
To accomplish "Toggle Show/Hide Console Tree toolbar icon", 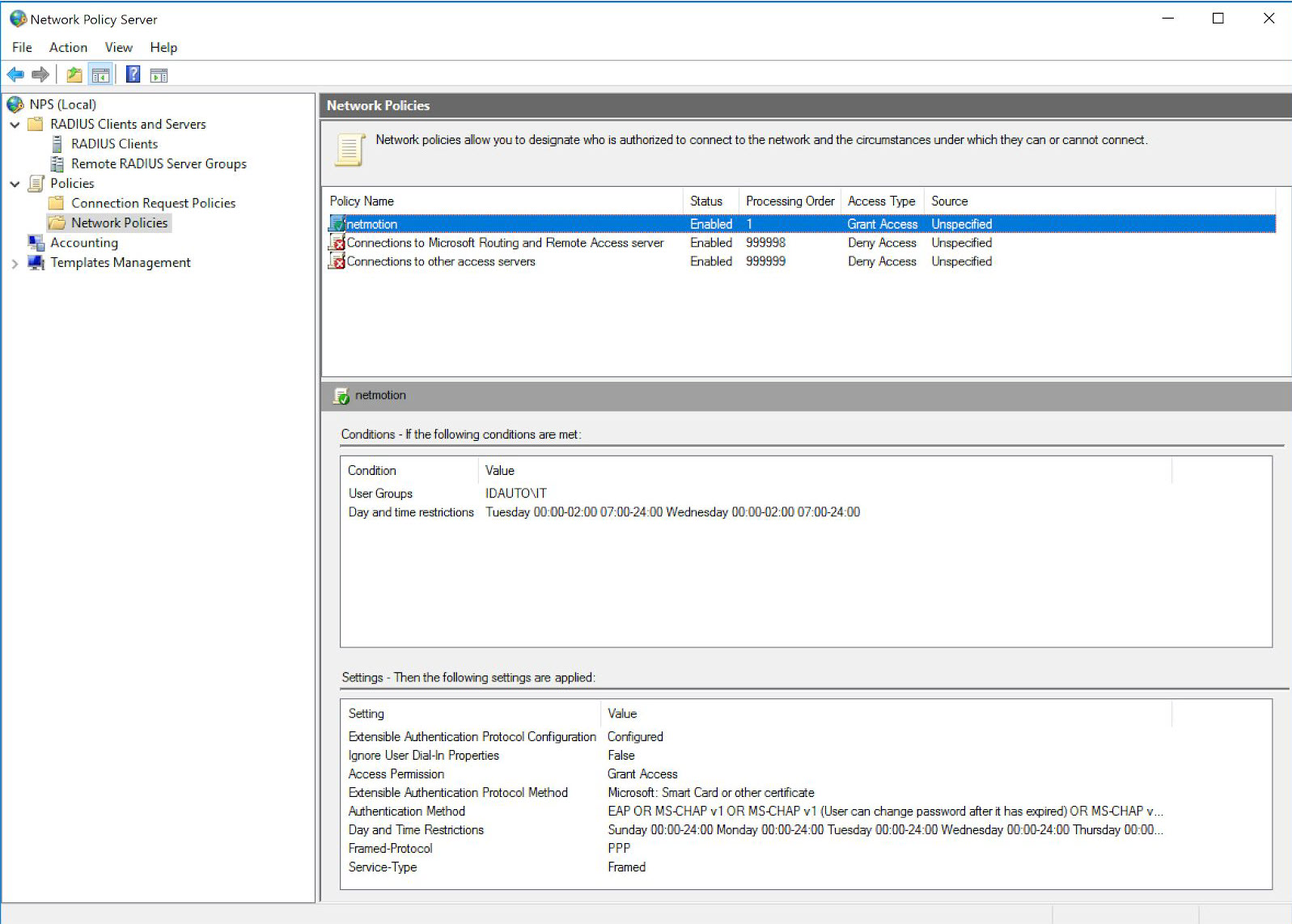I will [x=100, y=75].
